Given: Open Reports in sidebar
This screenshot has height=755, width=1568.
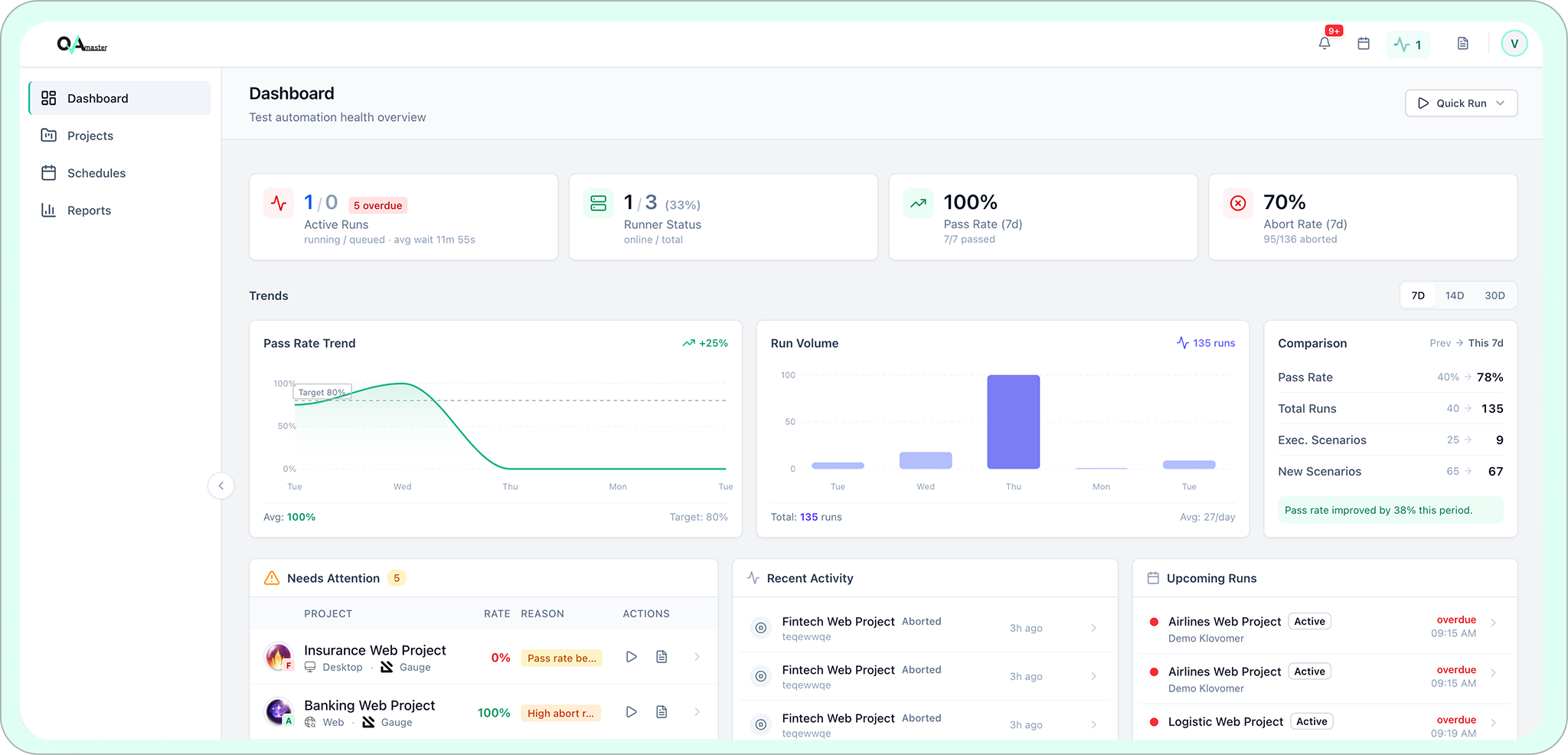Looking at the screenshot, I should pos(89,211).
